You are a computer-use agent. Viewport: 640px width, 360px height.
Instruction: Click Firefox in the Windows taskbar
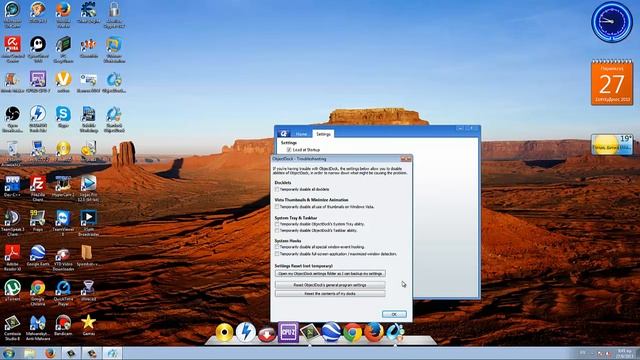pyautogui.click(x=50, y=353)
